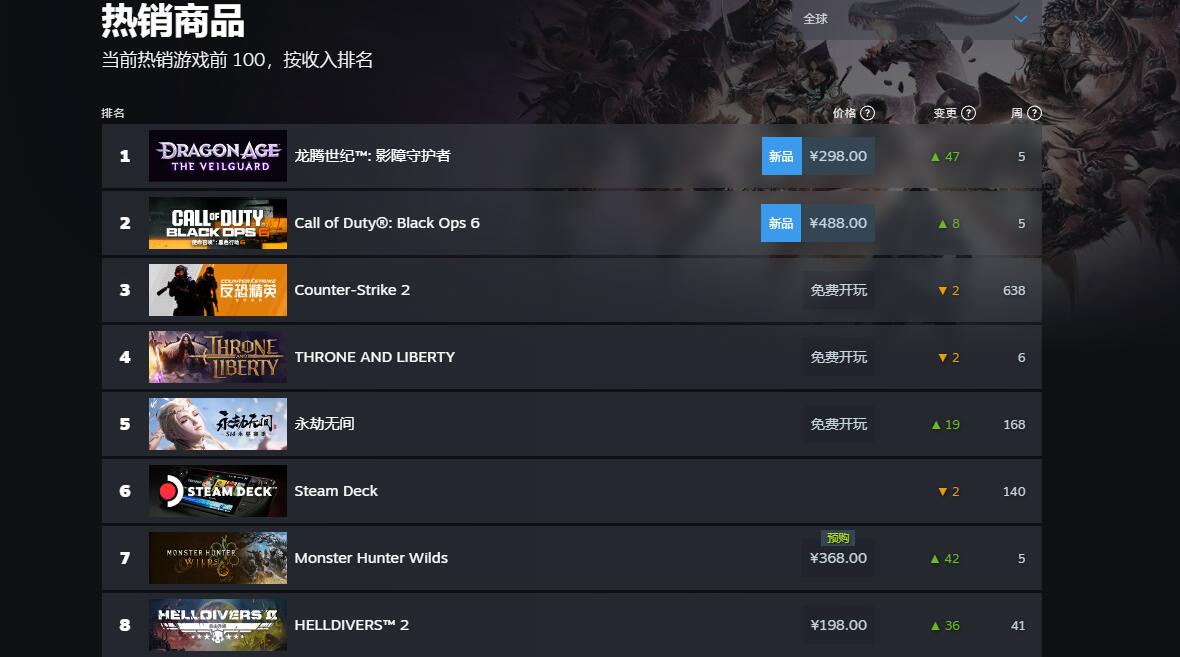This screenshot has width=1180, height=657.
Task: Click the change column help icon
Action: click(x=969, y=113)
